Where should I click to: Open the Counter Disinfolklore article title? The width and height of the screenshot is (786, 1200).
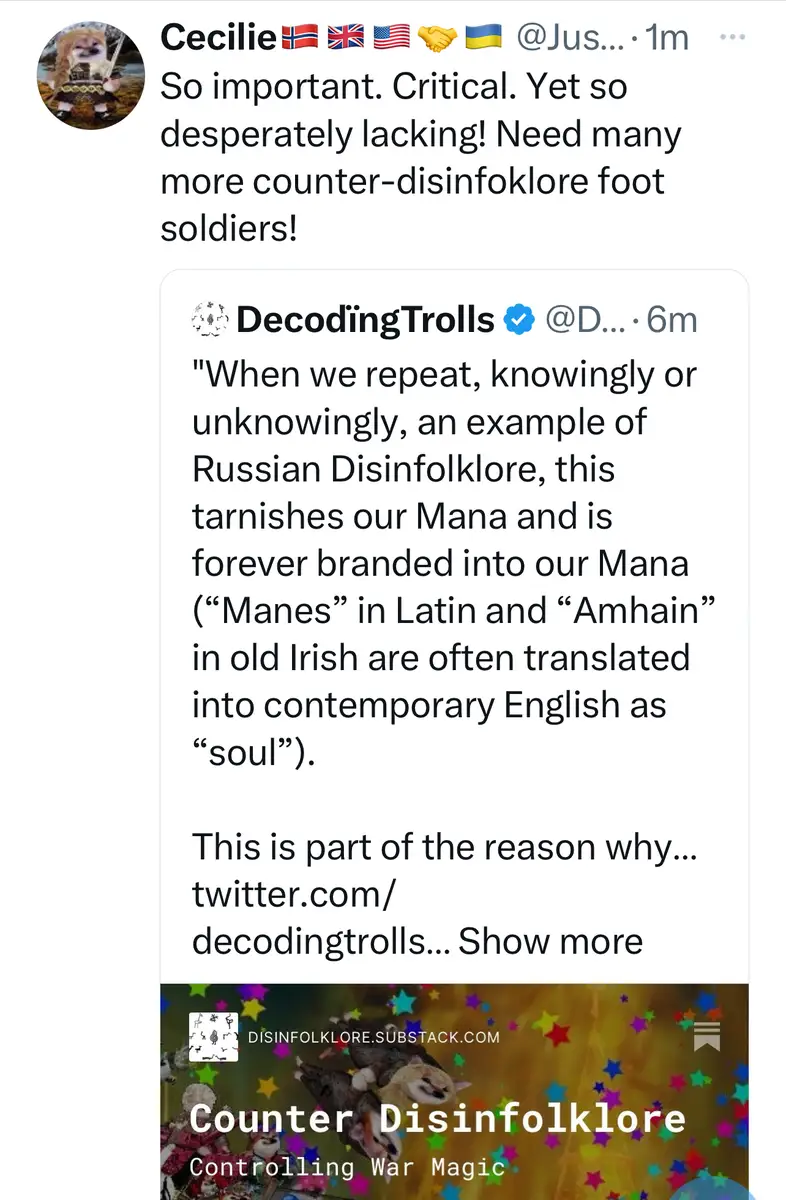tap(437, 1117)
